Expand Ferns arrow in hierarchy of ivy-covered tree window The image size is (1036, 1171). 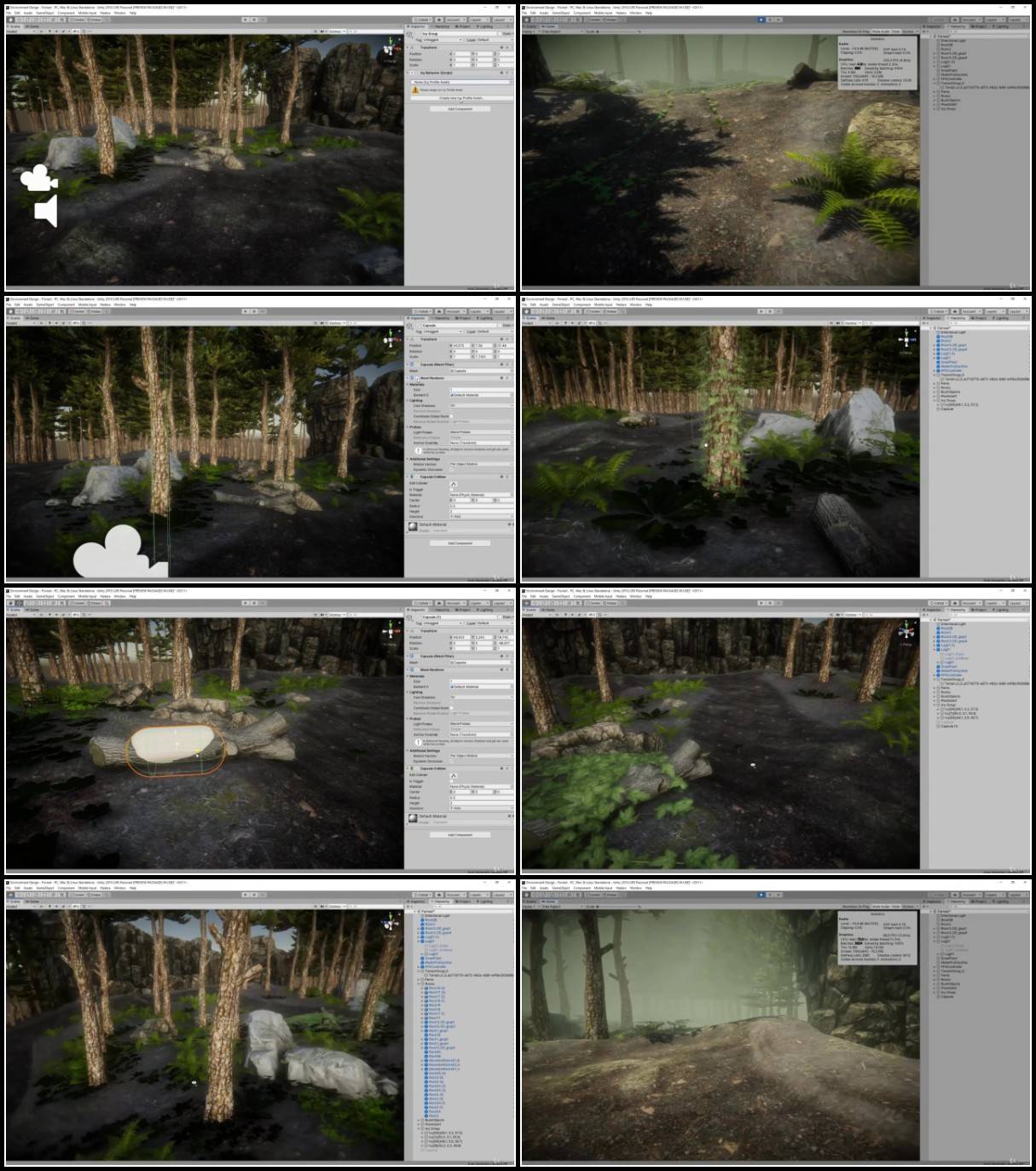(934, 383)
